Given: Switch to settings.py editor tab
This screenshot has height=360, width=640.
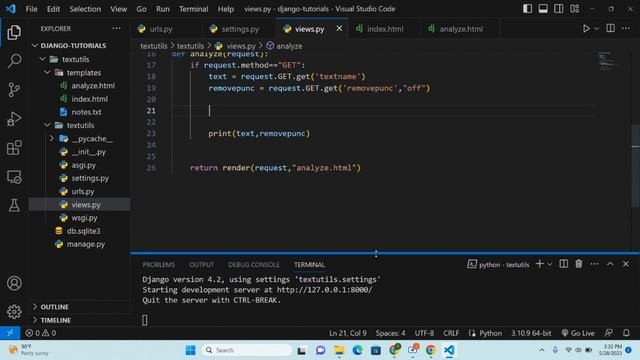Looking at the screenshot, I should [239, 29].
